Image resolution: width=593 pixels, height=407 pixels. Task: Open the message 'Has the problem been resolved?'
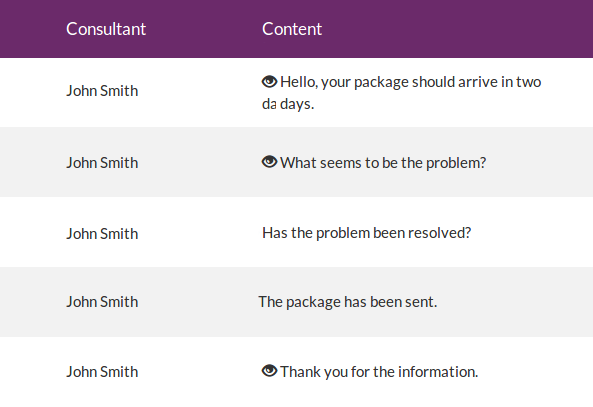(366, 233)
